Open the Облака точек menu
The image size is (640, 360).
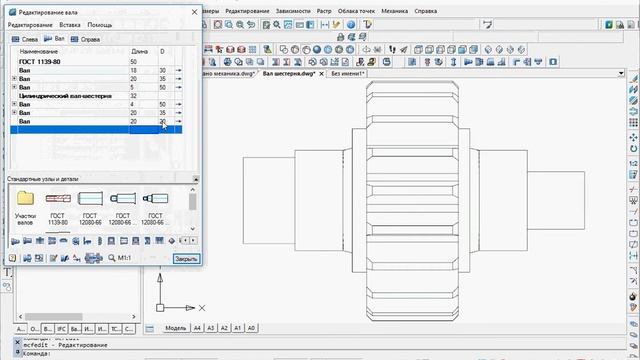pos(356,11)
